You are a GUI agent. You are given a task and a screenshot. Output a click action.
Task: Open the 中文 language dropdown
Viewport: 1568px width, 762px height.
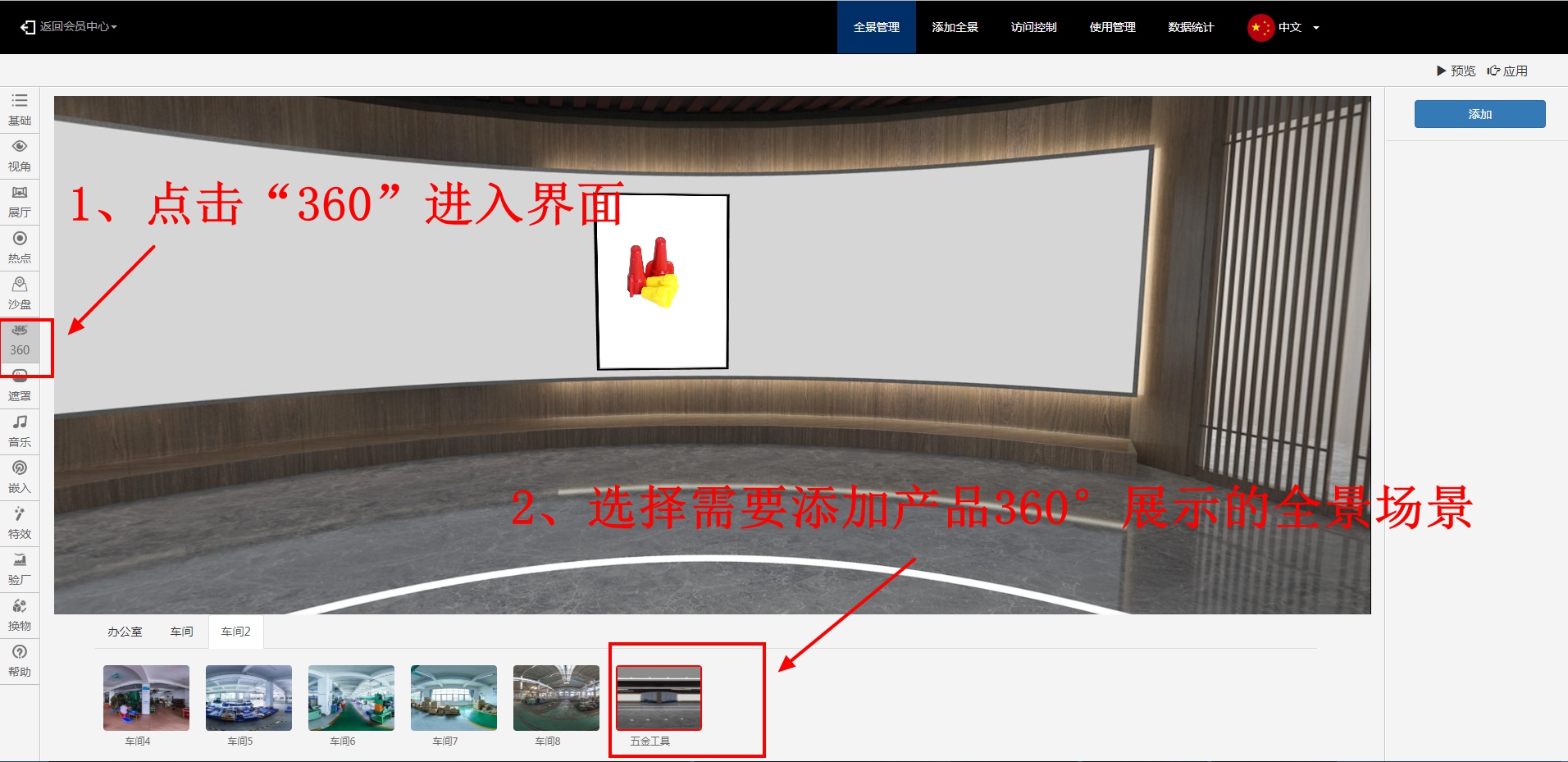pyautogui.click(x=1284, y=27)
